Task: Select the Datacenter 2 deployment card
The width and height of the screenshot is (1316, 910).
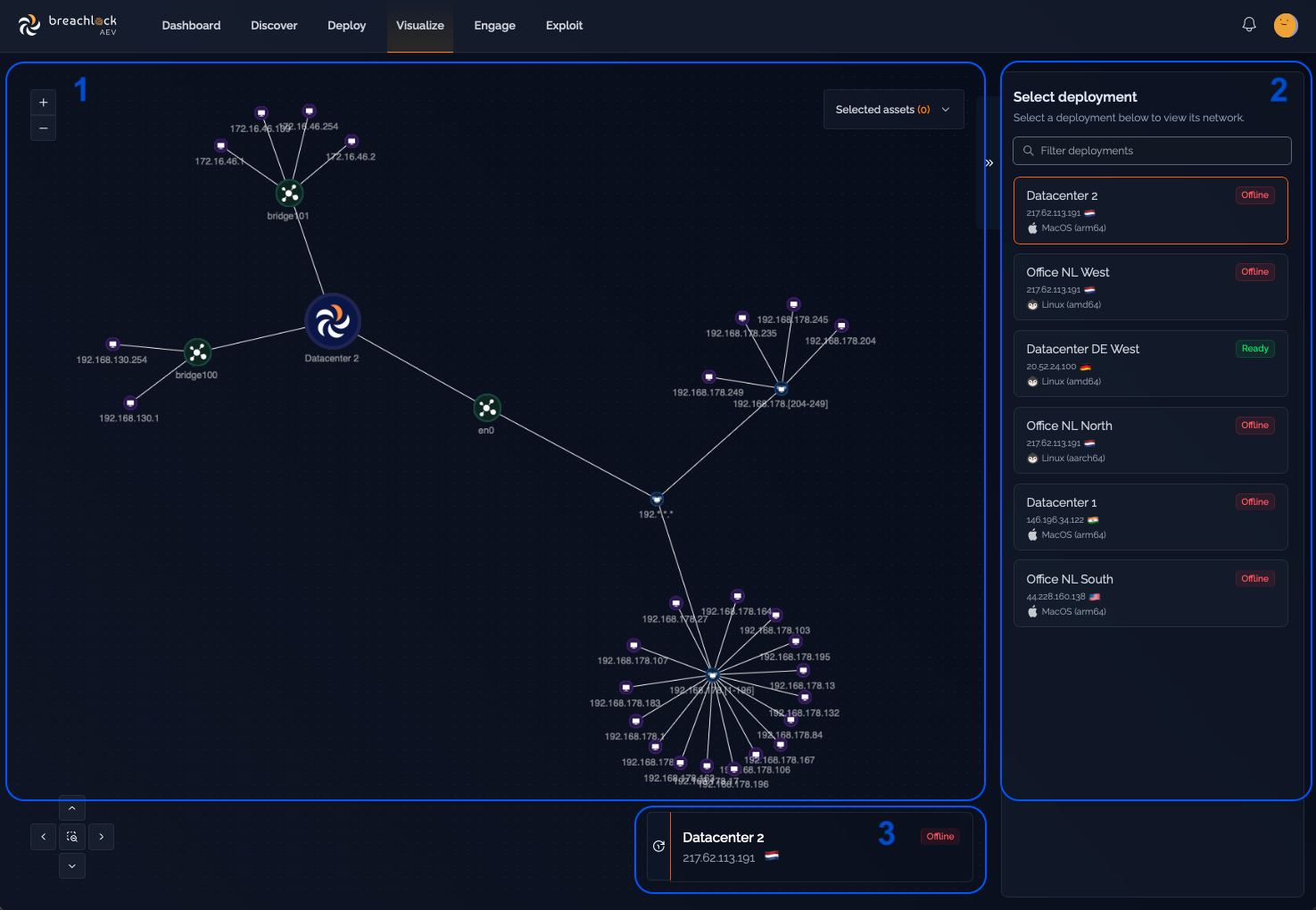Action: (x=1151, y=211)
